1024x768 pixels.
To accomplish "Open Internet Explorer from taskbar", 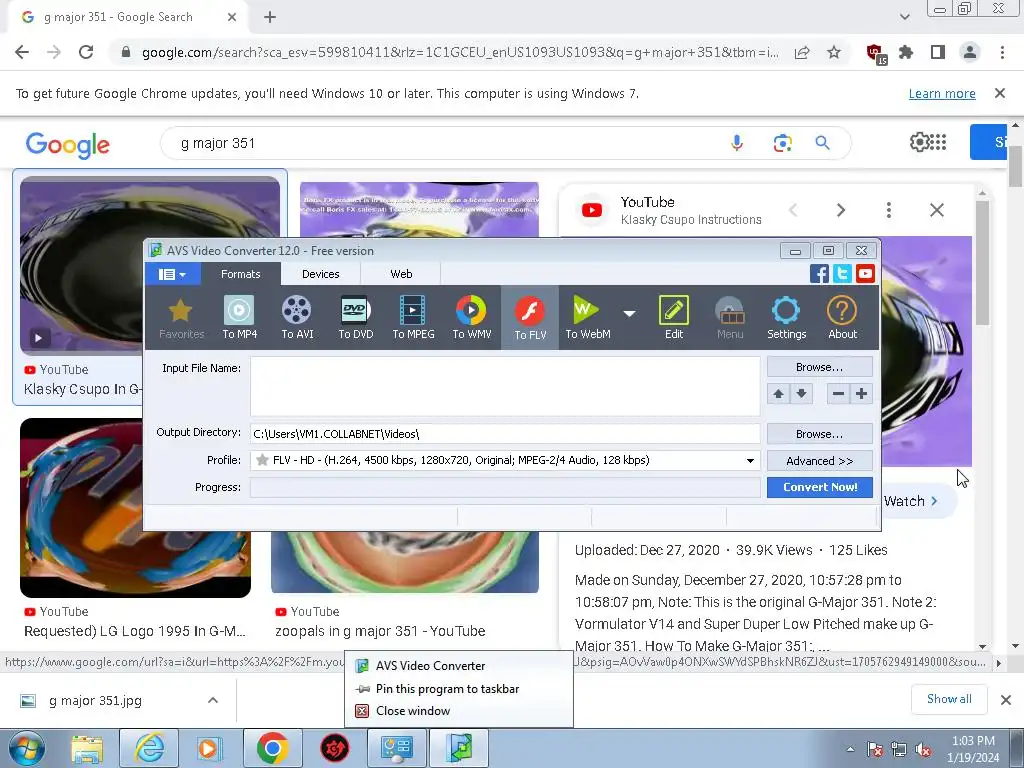I will (x=149, y=748).
